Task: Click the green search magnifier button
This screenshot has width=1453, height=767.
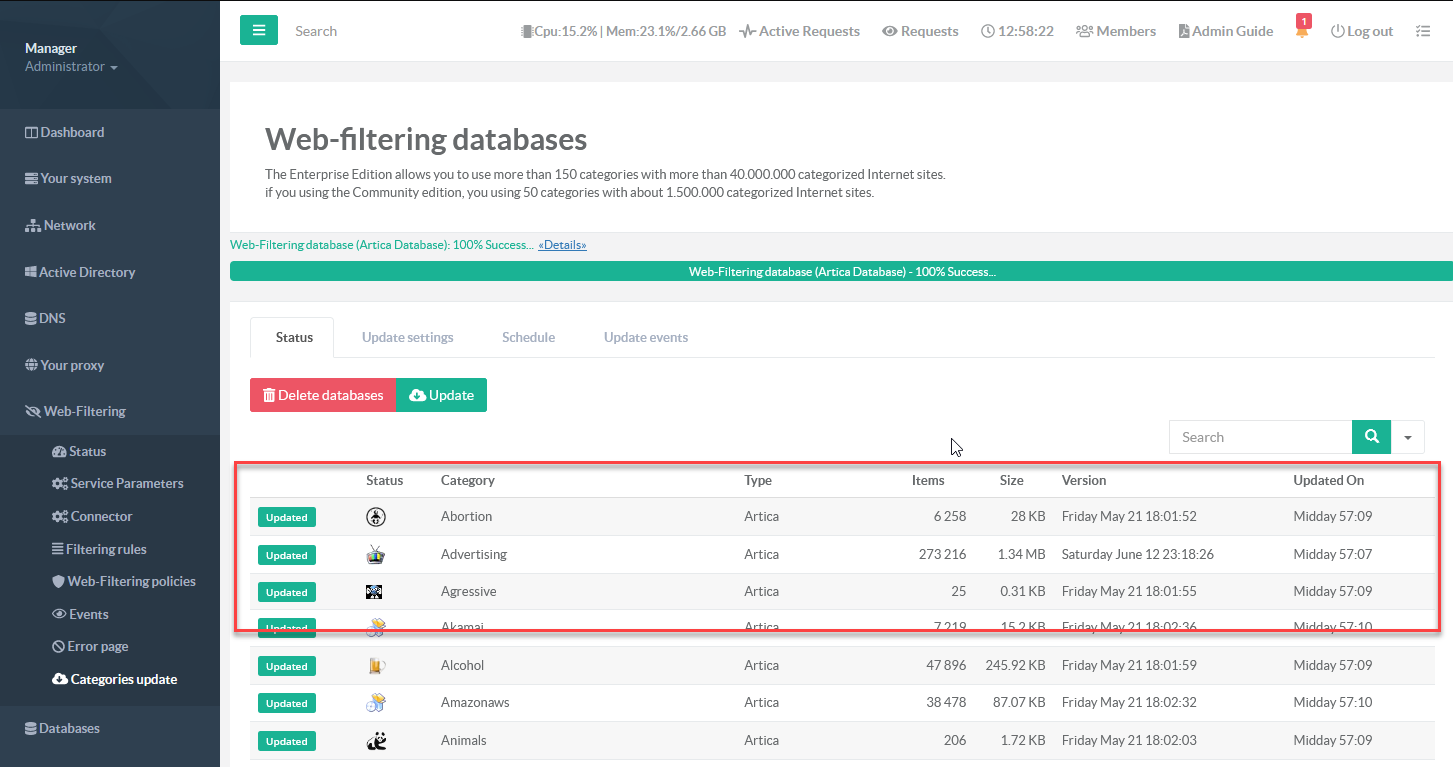Action: (1371, 437)
